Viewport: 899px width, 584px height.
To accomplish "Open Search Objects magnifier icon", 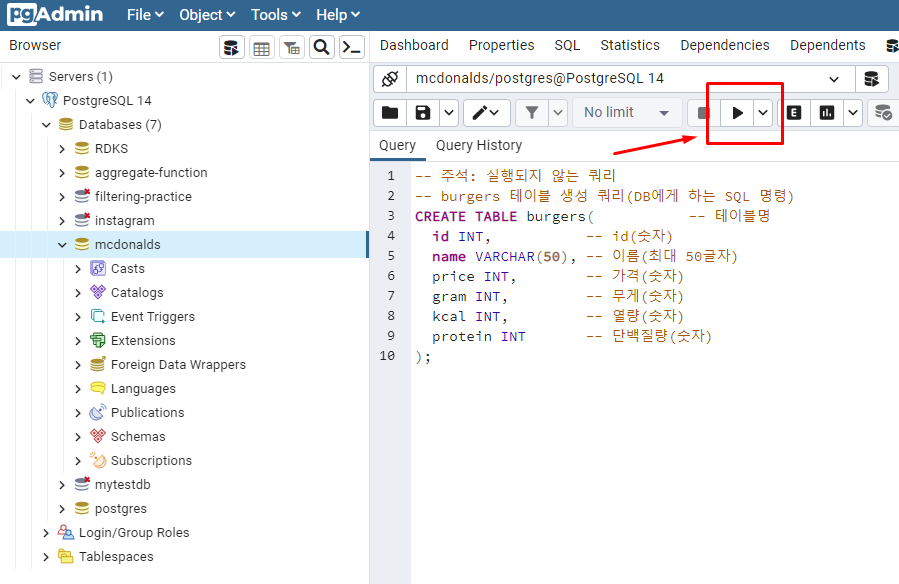I will point(322,48).
